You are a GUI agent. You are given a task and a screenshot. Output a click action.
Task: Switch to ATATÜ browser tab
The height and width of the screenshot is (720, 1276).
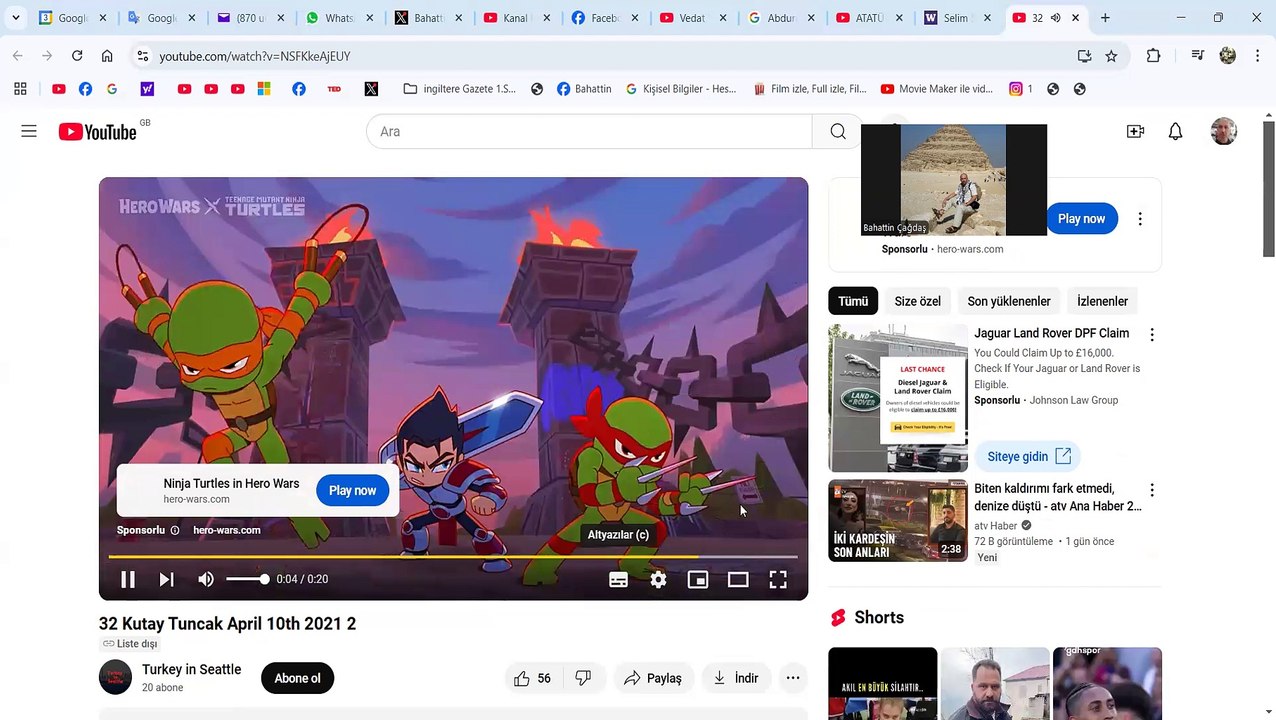pyautogui.click(x=870, y=18)
